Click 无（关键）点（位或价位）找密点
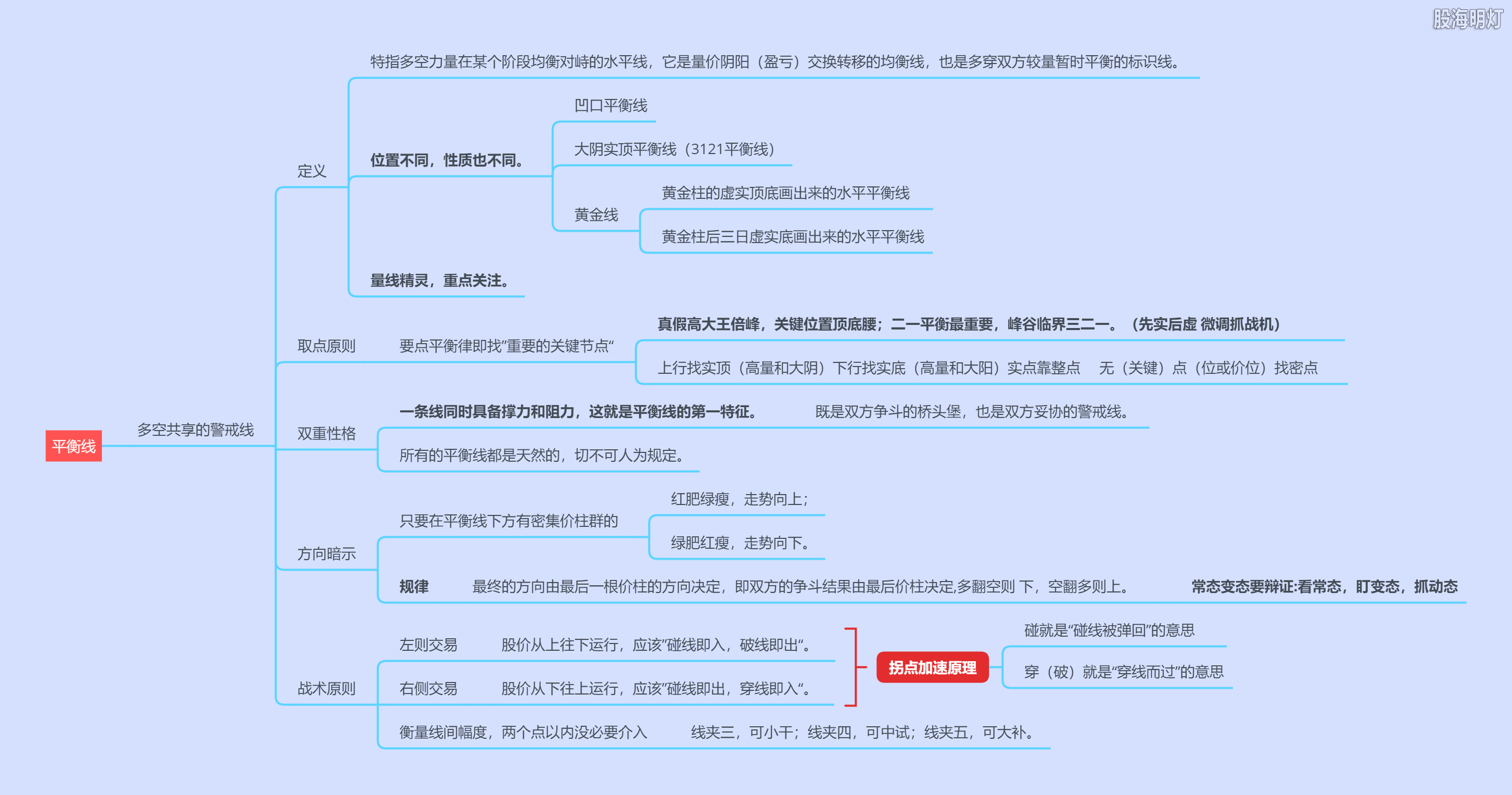The width and height of the screenshot is (1512, 795). point(1208,368)
